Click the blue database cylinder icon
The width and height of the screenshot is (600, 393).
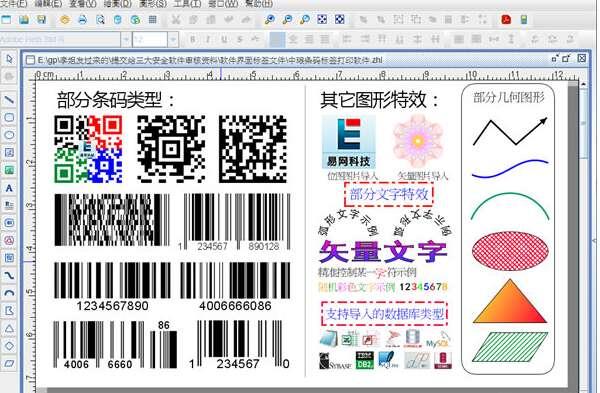pos(117,19)
